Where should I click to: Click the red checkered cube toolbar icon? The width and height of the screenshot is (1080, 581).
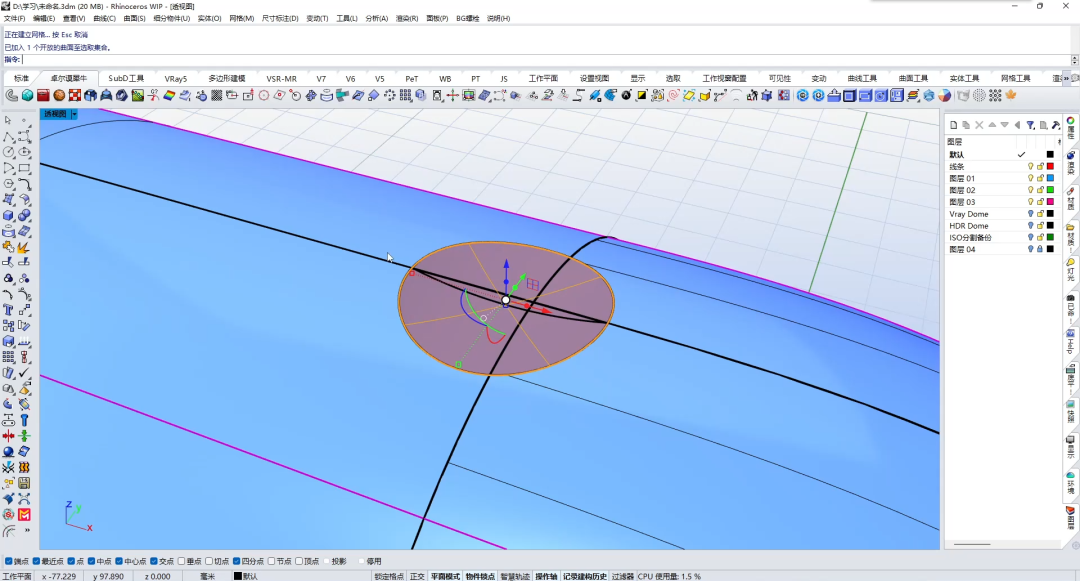(x=75, y=96)
